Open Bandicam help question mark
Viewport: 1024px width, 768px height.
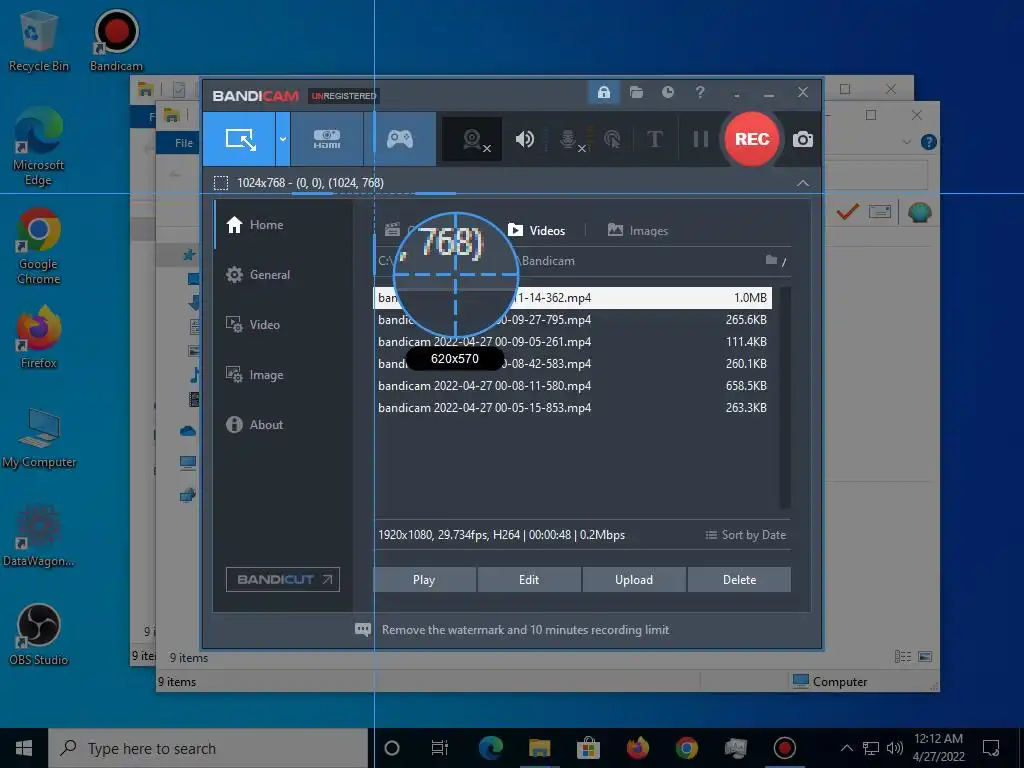tap(700, 92)
